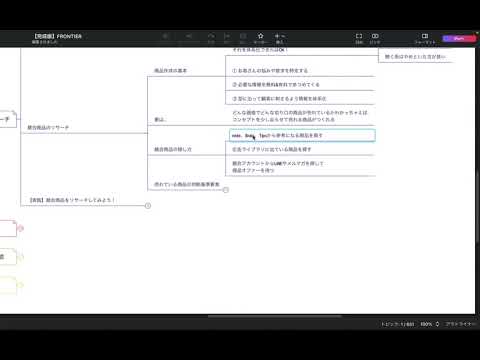Click the purple-red Share button

coord(459,38)
